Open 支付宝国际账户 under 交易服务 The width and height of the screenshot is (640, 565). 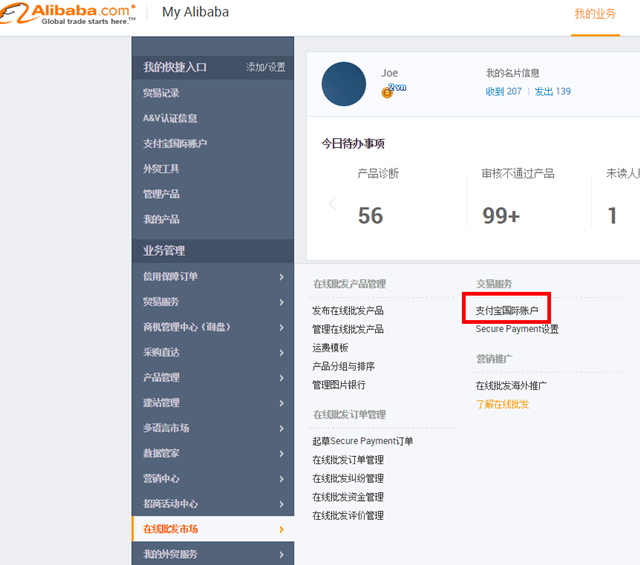(507, 310)
